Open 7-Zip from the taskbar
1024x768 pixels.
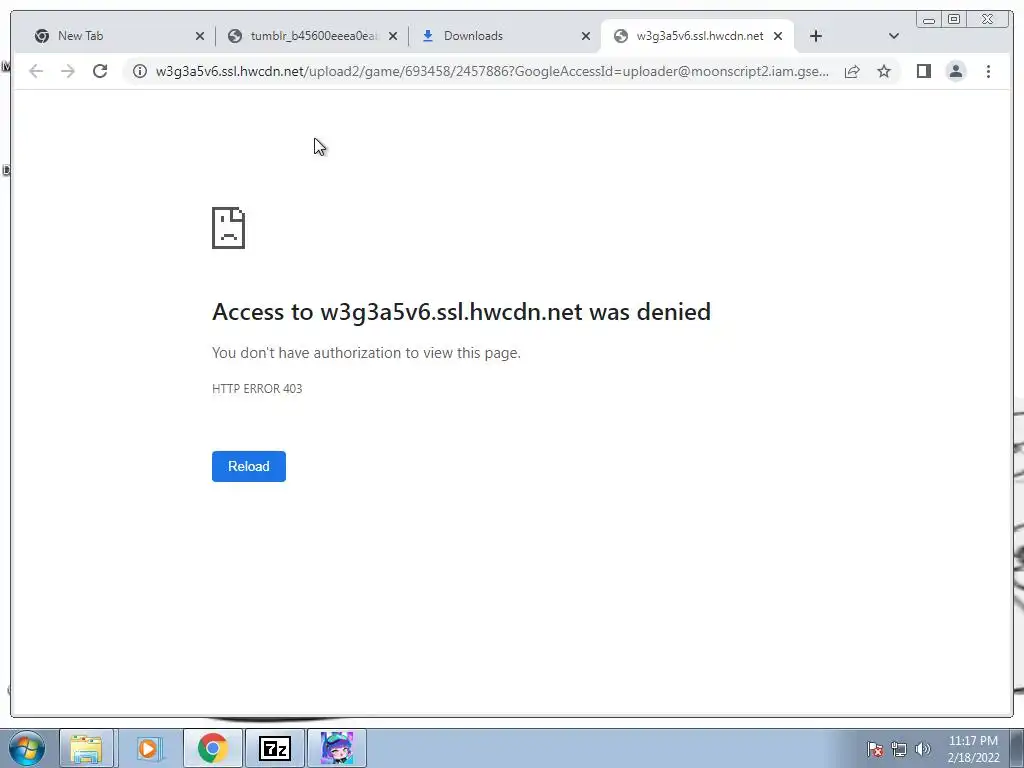click(274, 748)
